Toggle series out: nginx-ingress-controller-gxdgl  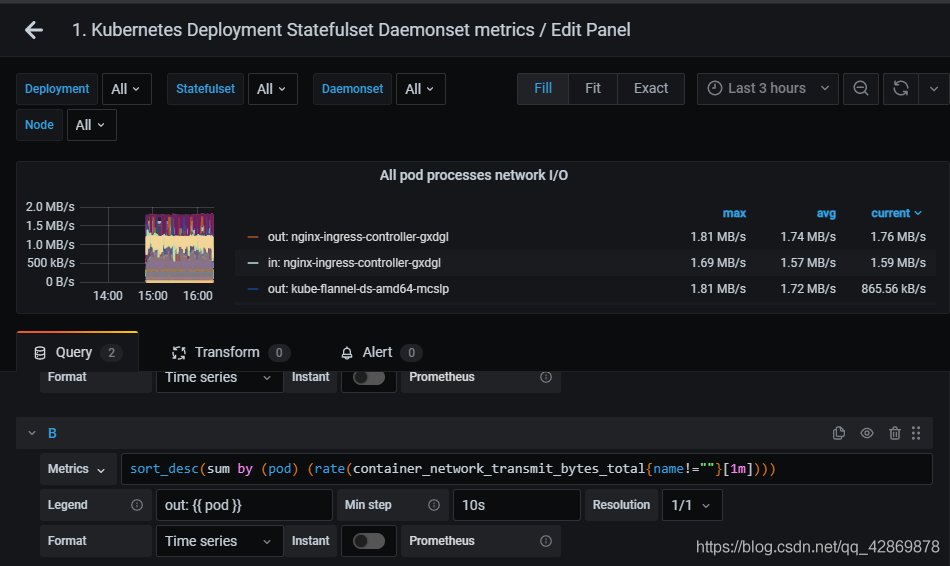358,237
